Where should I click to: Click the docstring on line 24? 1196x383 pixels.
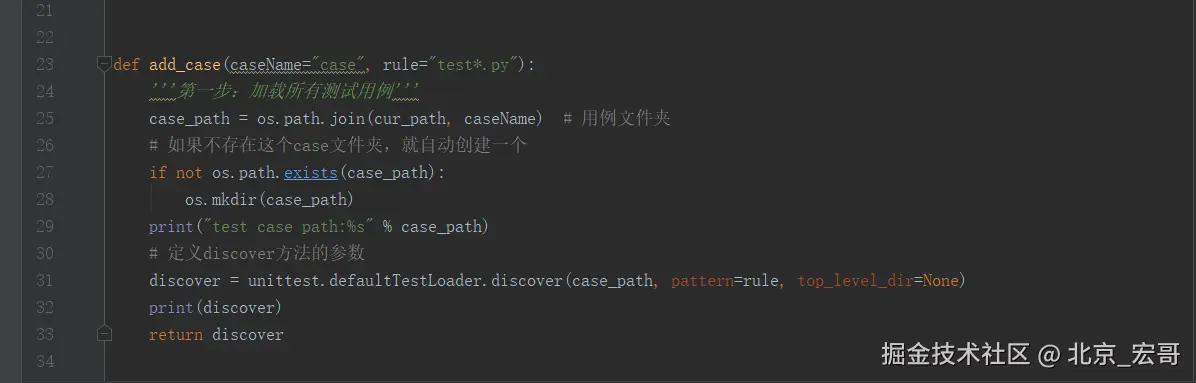tap(285, 92)
